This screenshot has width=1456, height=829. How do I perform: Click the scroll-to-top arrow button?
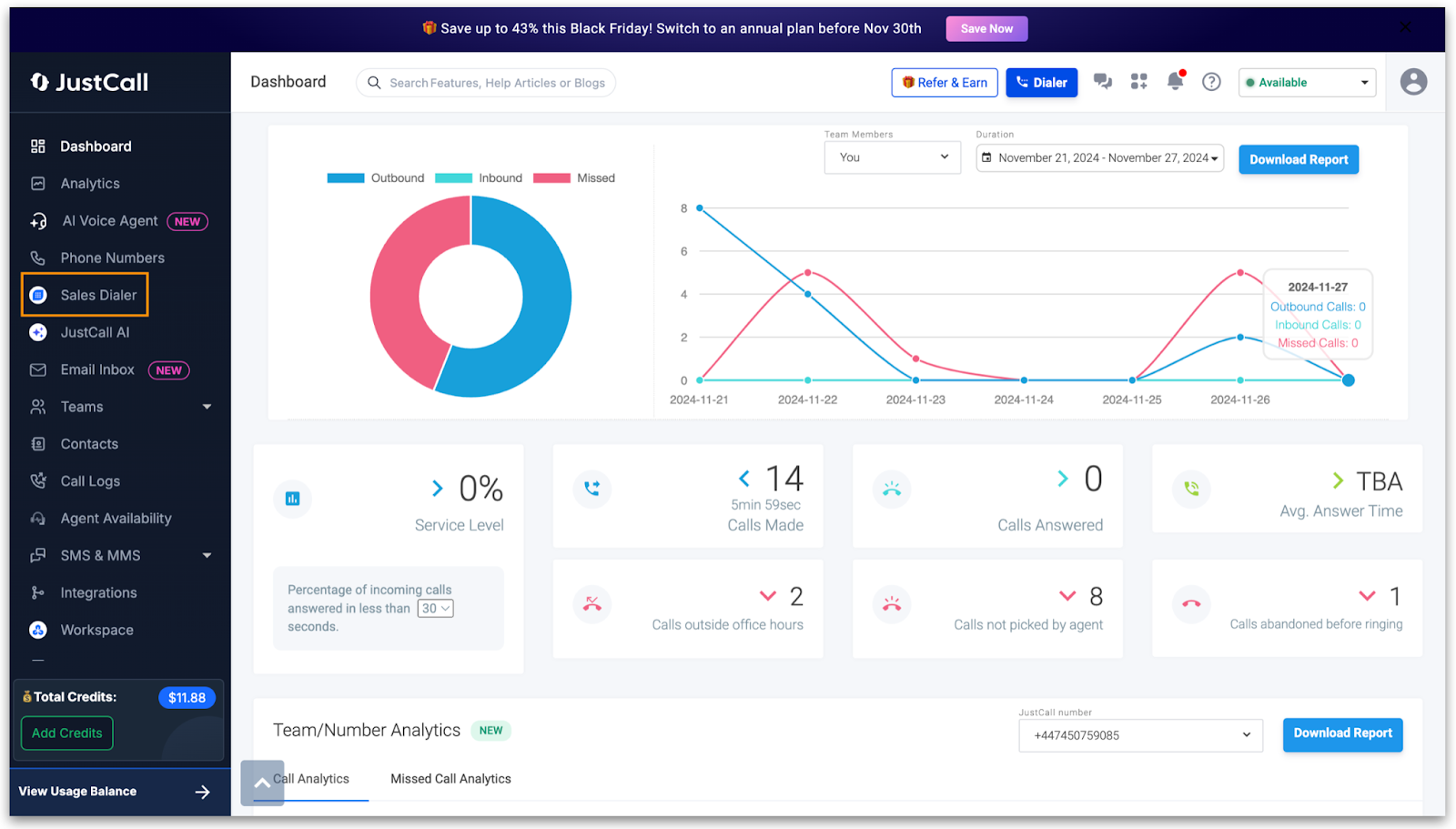pos(262,783)
